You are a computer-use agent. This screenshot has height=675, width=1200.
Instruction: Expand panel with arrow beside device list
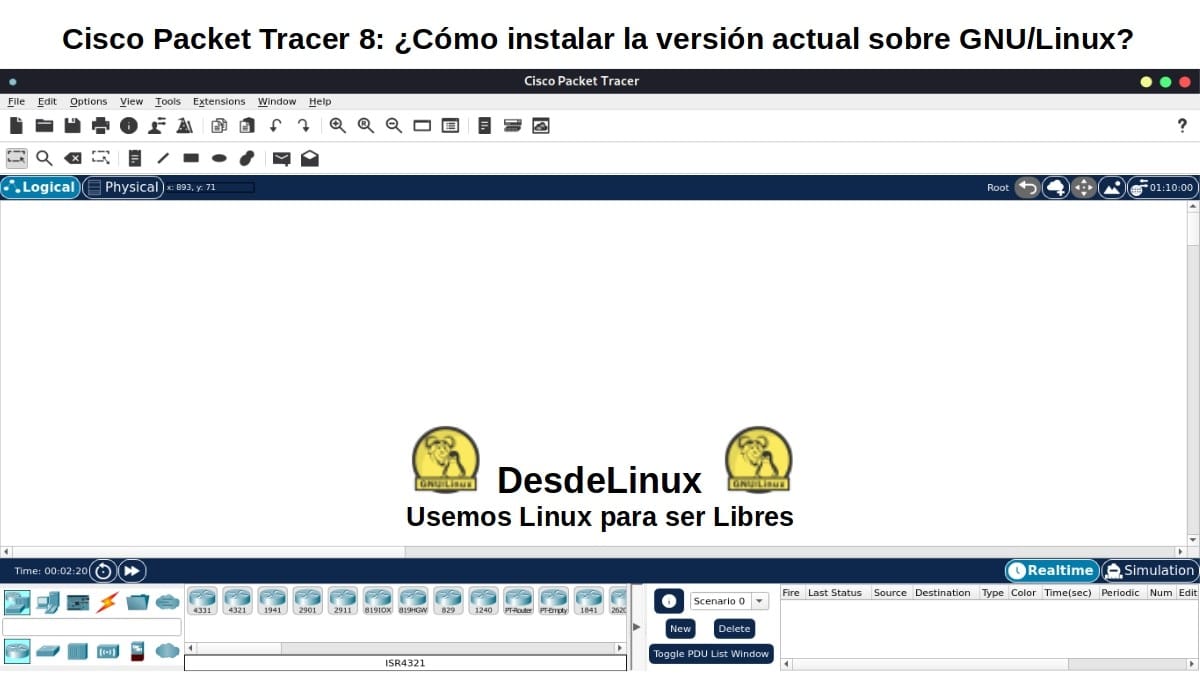pyautogui.click(x=637, y=627)
